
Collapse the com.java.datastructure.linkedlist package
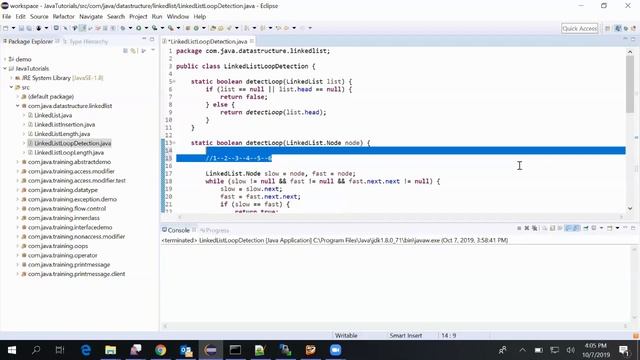coord(18,106)
